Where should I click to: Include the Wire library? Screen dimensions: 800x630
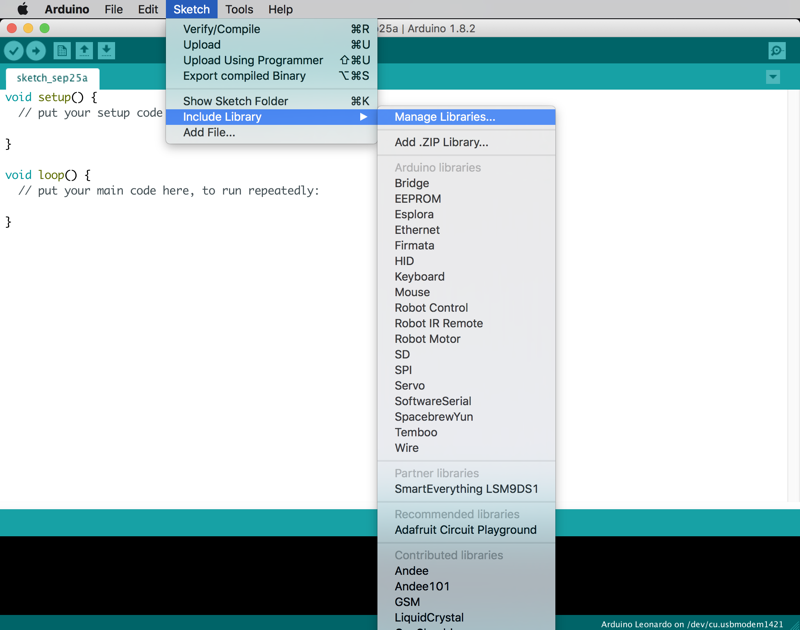point(466,448)
